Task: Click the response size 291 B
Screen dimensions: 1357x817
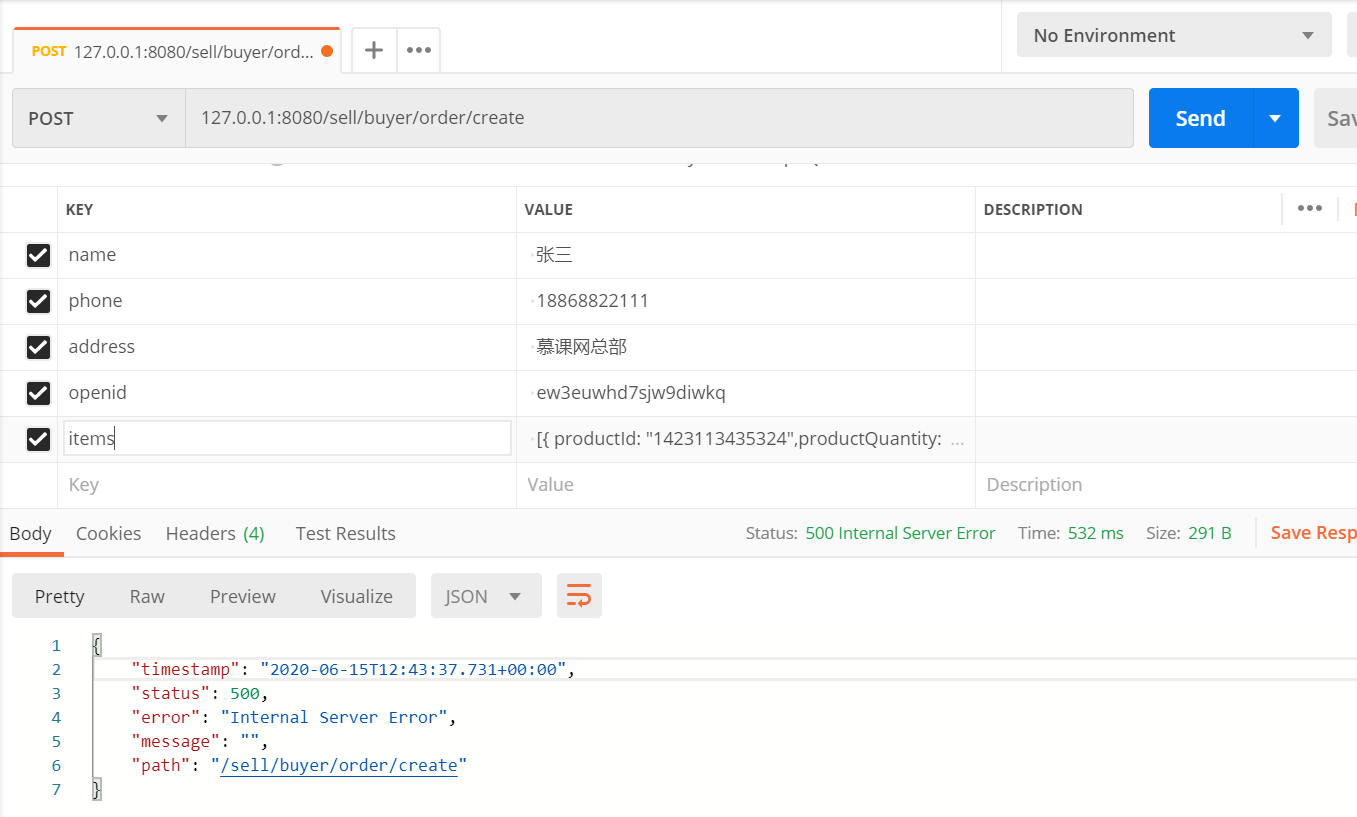Action: (1210, 533)
